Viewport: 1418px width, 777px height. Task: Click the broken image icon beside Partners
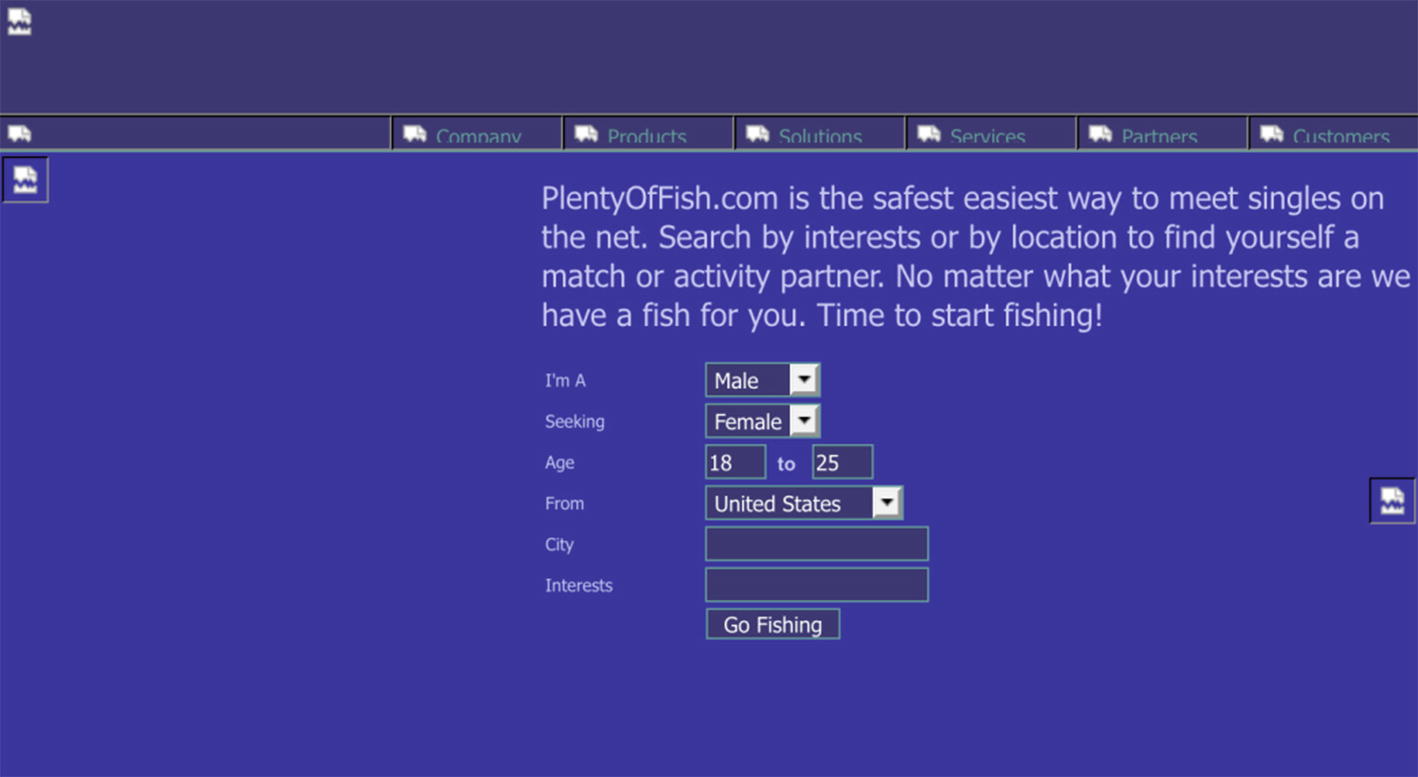(1100, 133)
